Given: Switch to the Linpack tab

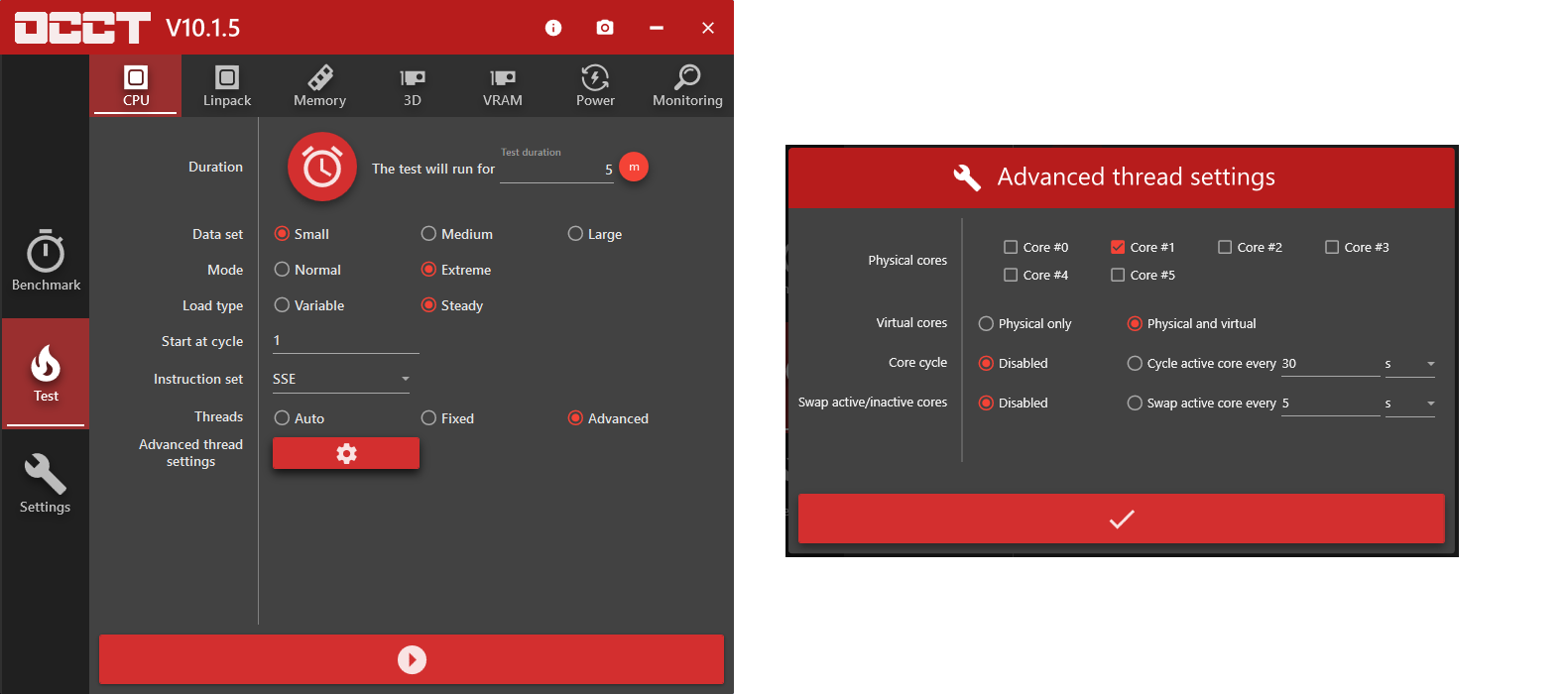Looking at the screenshot, I should (x=227, y=85).
